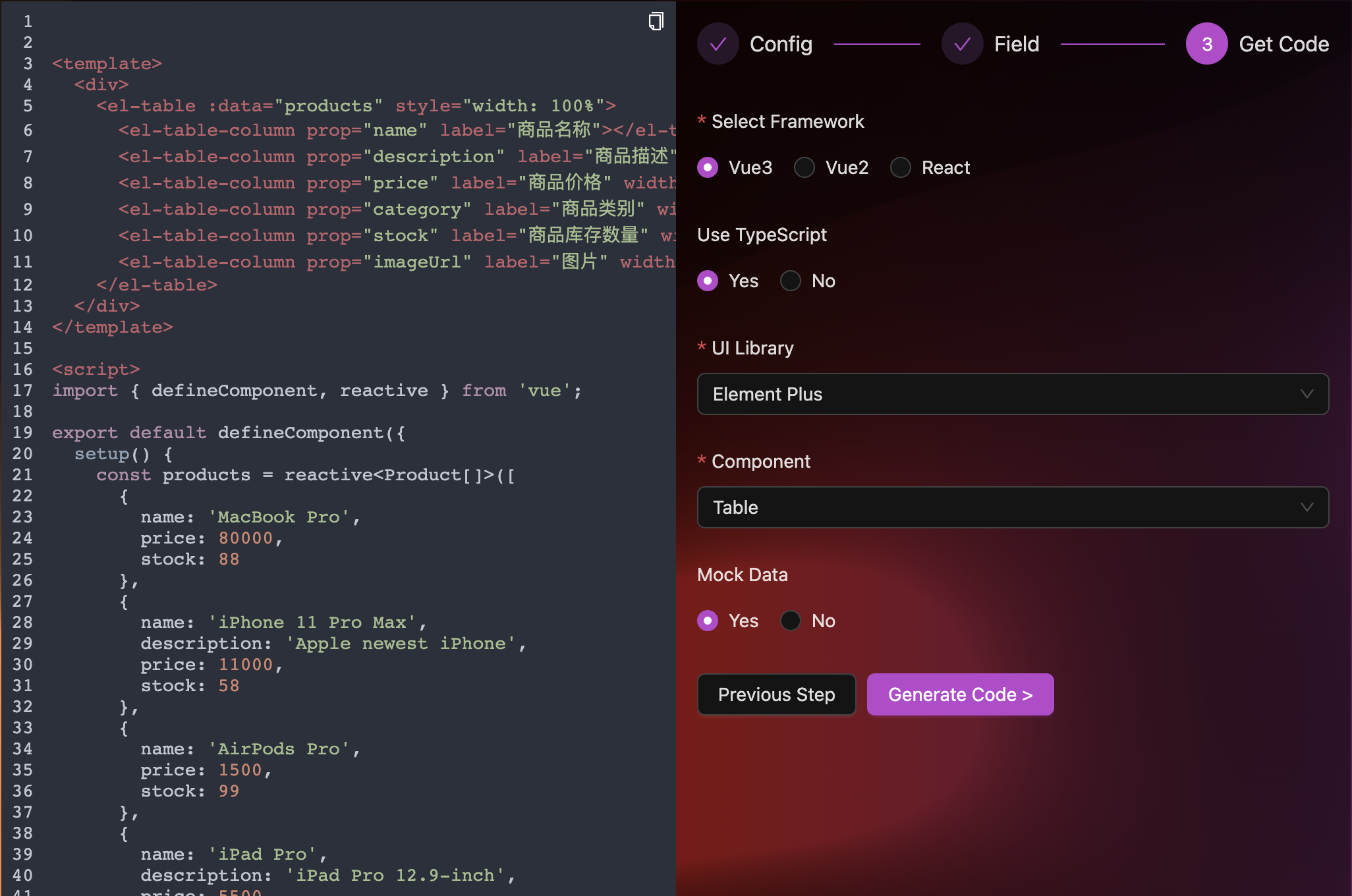
Task: Click the column line with prop="description"
Action: (397, 157)
